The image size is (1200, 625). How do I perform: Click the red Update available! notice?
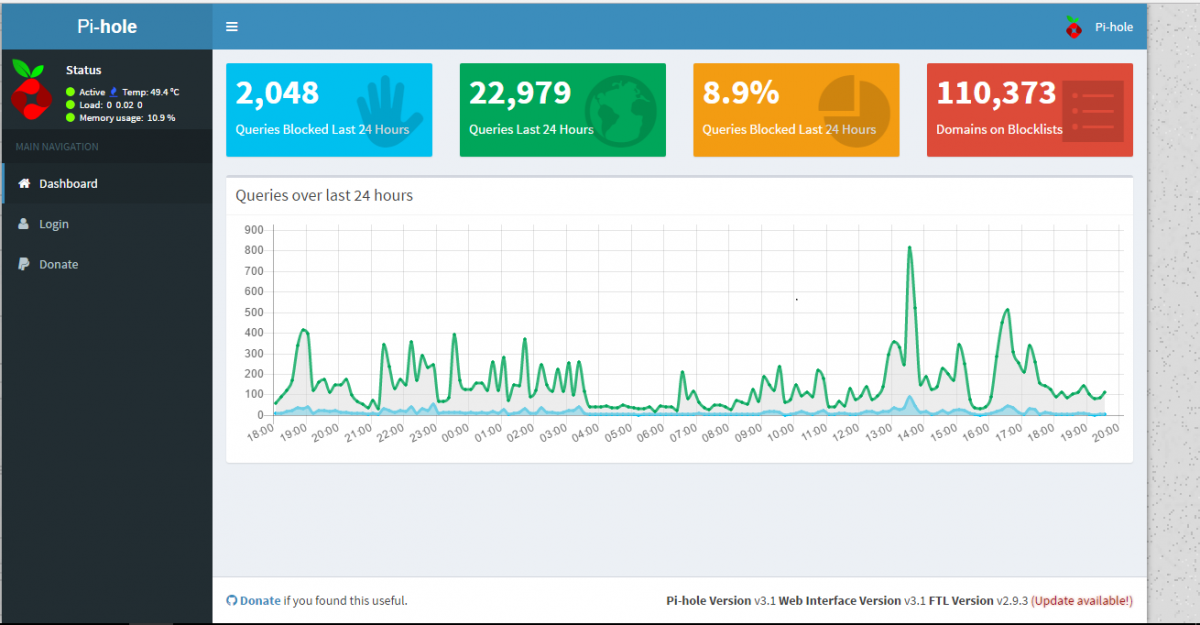point(1082,601)
